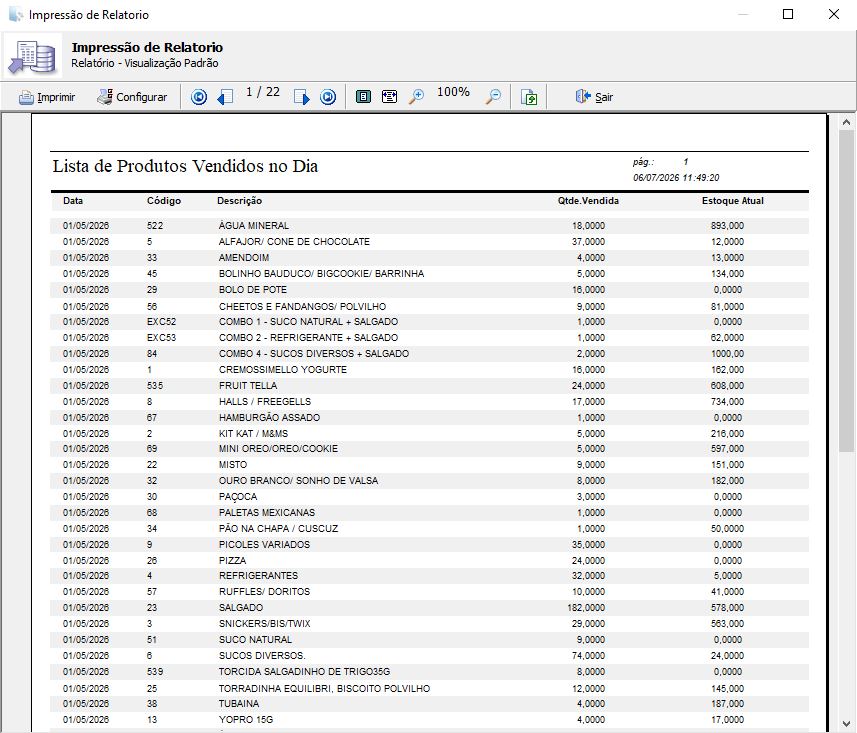Image resolution: width=857 pixels, height=733 pixels.
Task: Click the zoom in magnifier
Action: tap(416, 97)
